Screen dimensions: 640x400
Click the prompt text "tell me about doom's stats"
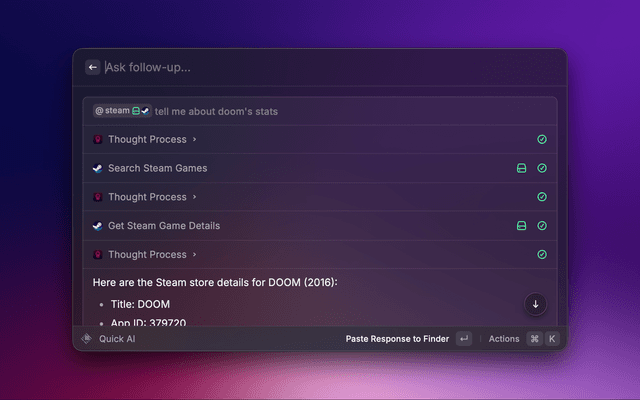tap(216, 111)
